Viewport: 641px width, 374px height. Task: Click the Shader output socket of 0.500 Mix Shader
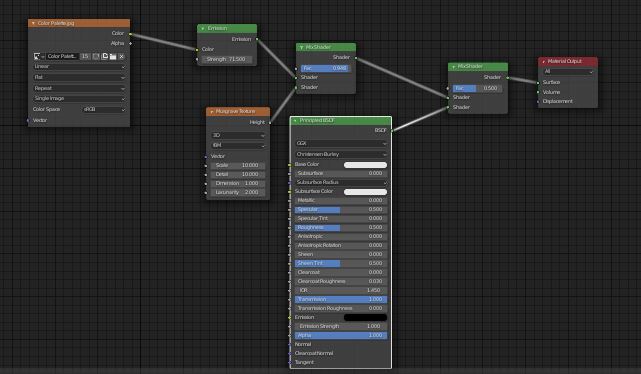(x=508, y=77)
